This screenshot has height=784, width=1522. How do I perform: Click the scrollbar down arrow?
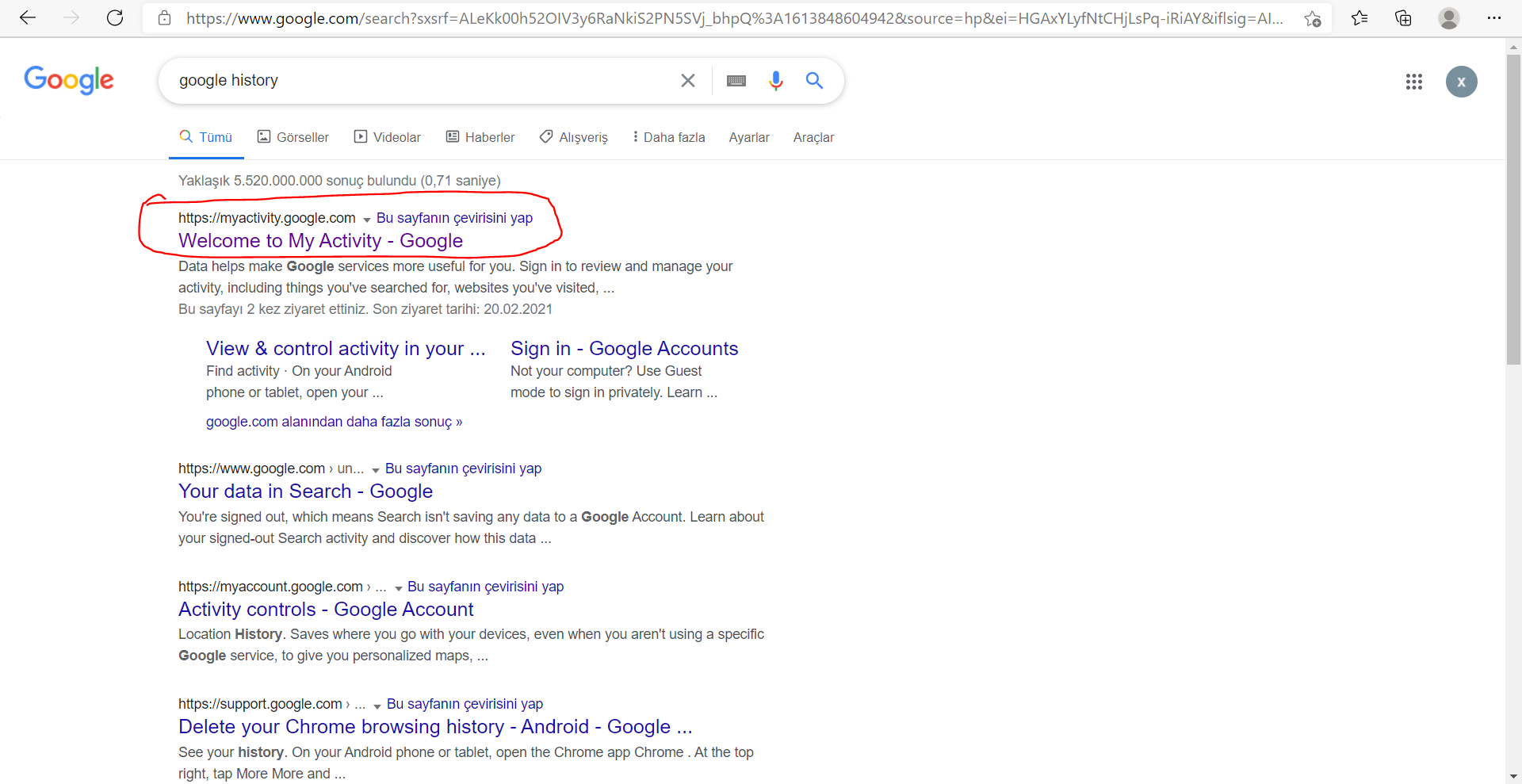tap(1514, 776)
